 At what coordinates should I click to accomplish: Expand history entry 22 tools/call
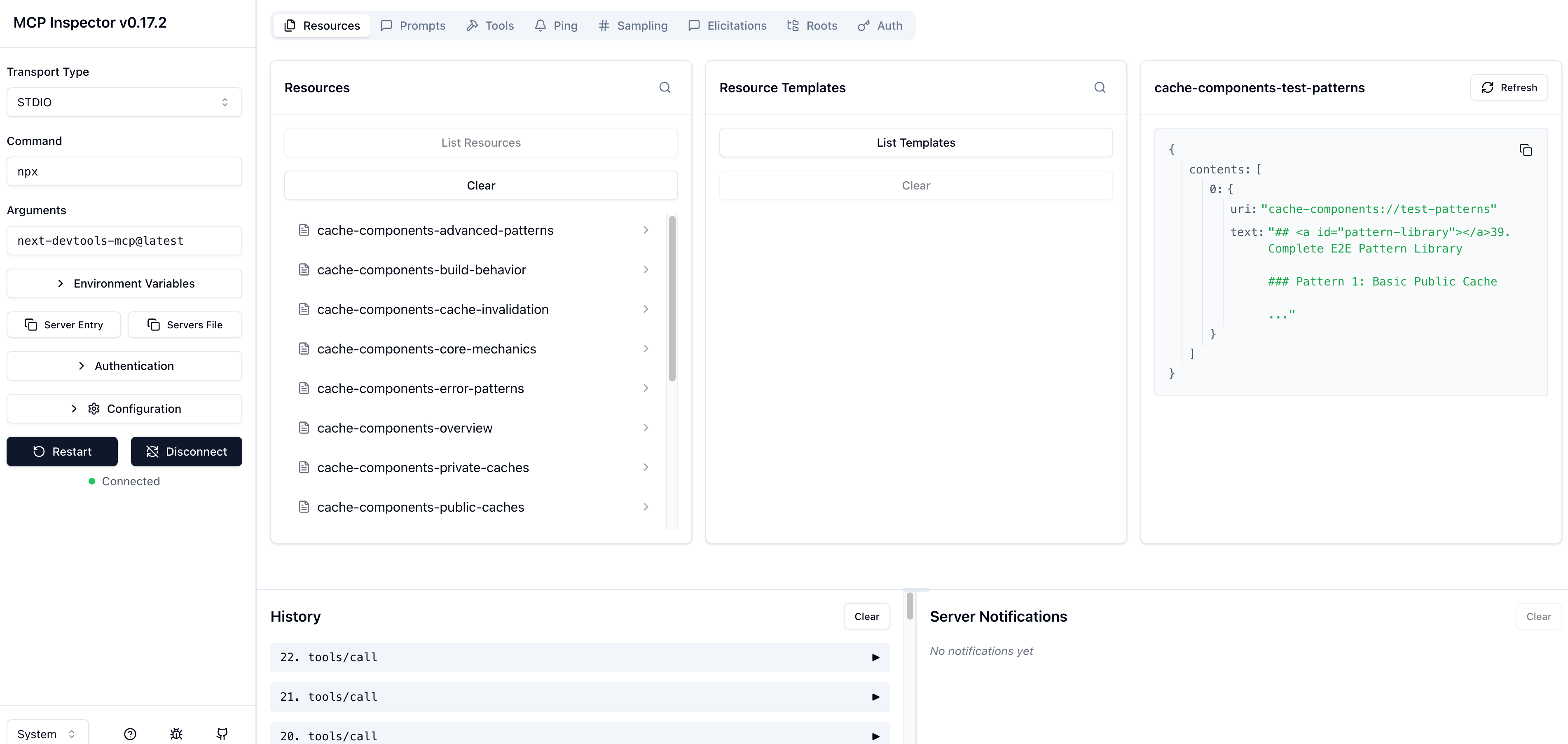coord(580,657)
